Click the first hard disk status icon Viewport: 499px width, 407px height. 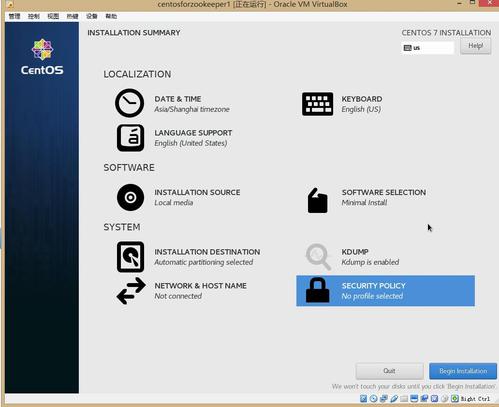coord(363,398)
